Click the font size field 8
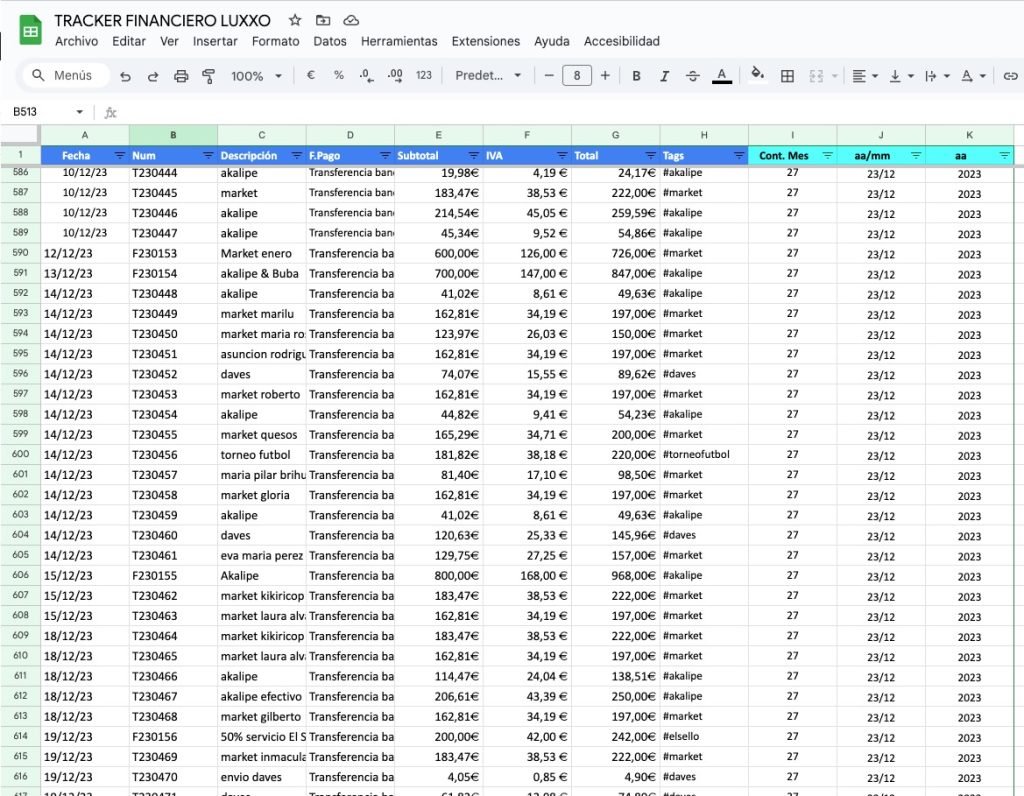This screenshot has width=1024, height=796. pyautogui.click(x=577, y=76)
